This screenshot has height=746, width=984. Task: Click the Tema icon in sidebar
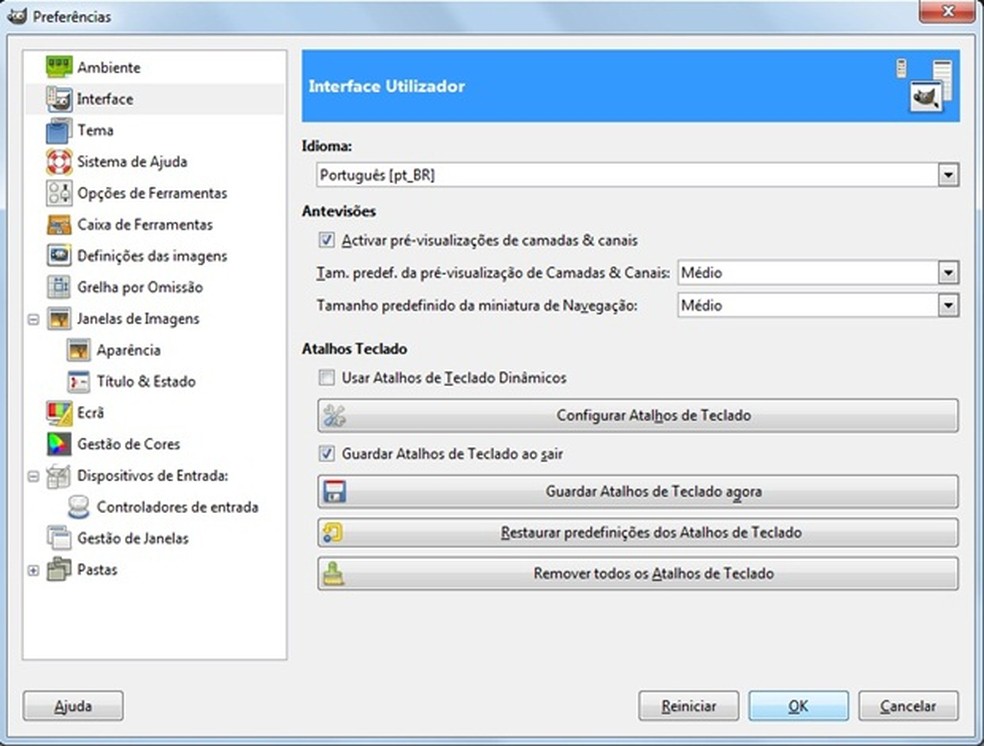(59, 131)
